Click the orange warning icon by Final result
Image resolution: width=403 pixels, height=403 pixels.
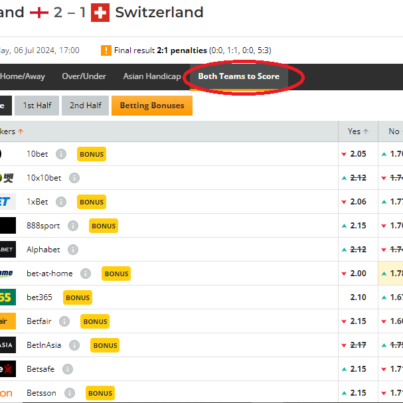pos(106,50)
